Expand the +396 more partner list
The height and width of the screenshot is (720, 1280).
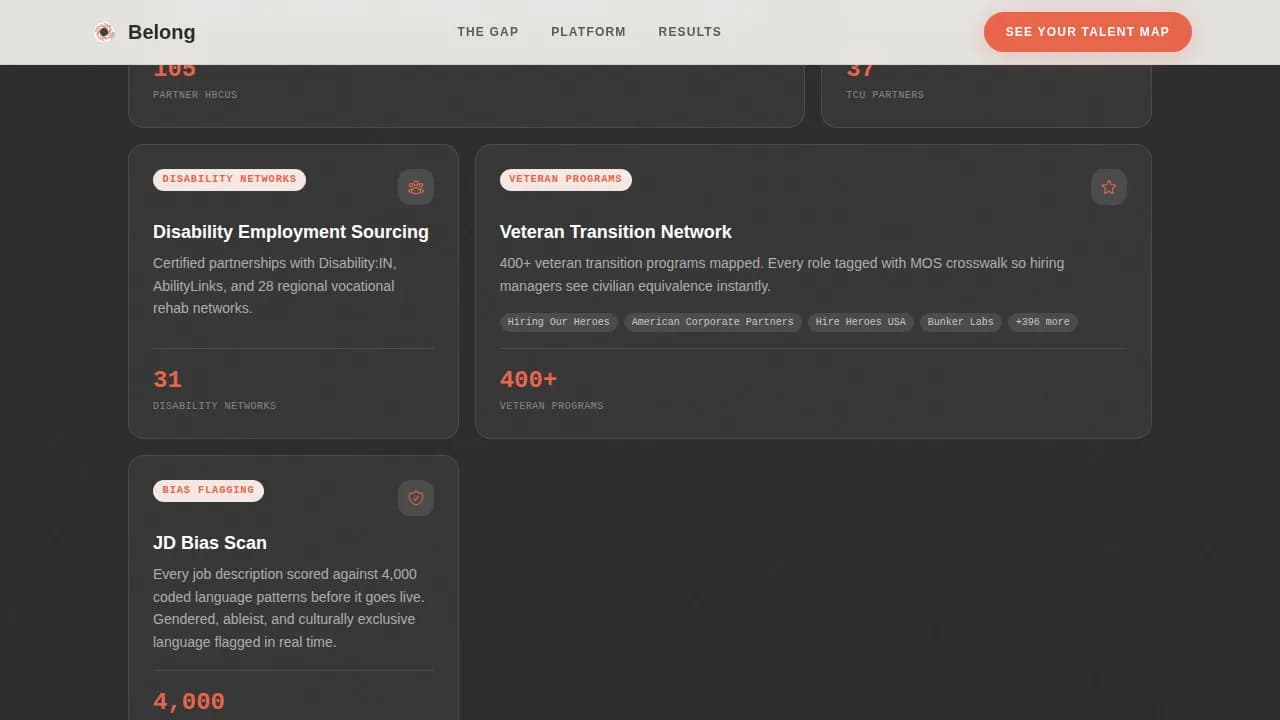(x=1043, y=322)
